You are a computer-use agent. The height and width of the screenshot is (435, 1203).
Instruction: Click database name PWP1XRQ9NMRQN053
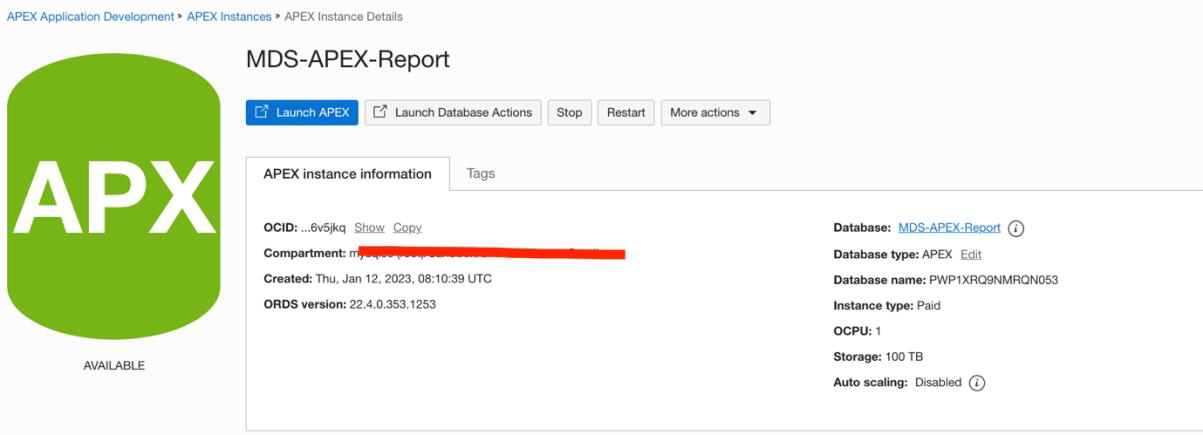pos(994,280)
